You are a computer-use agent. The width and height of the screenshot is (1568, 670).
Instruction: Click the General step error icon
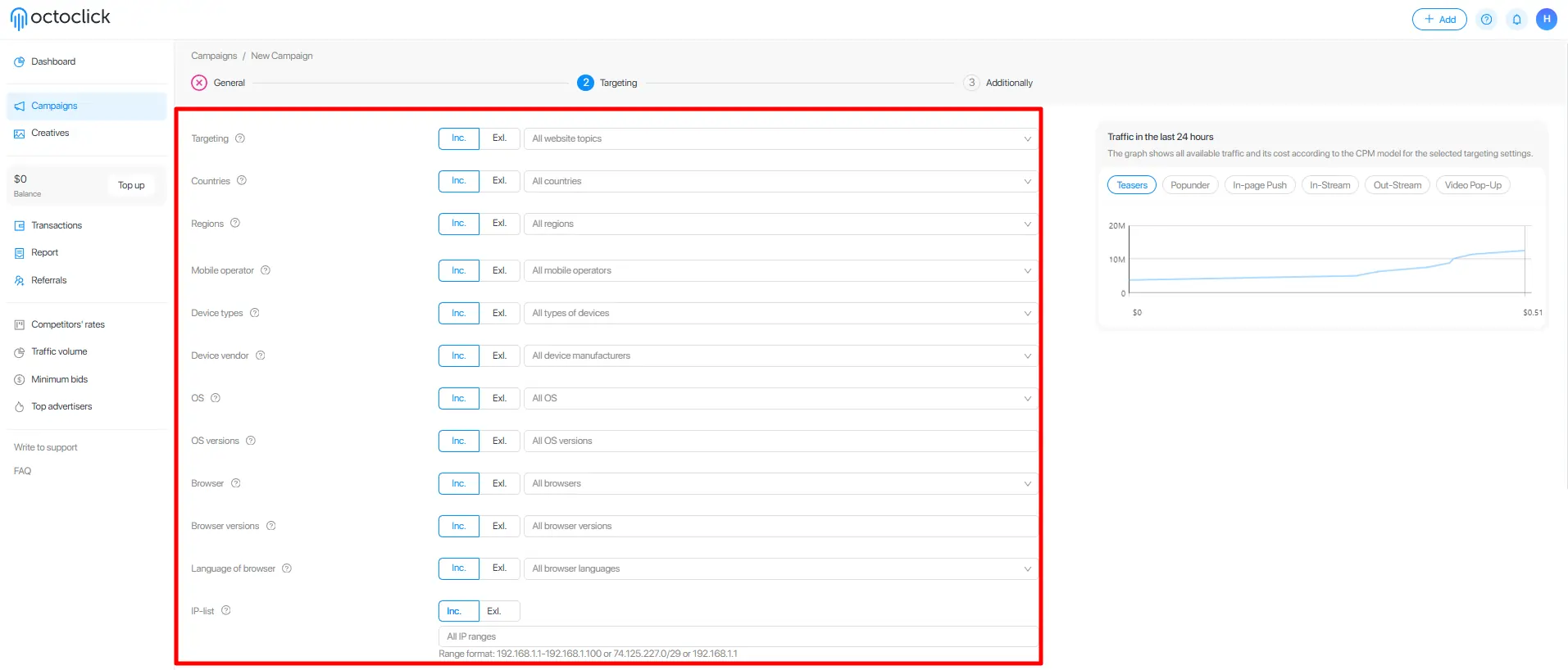pos(199,83)
